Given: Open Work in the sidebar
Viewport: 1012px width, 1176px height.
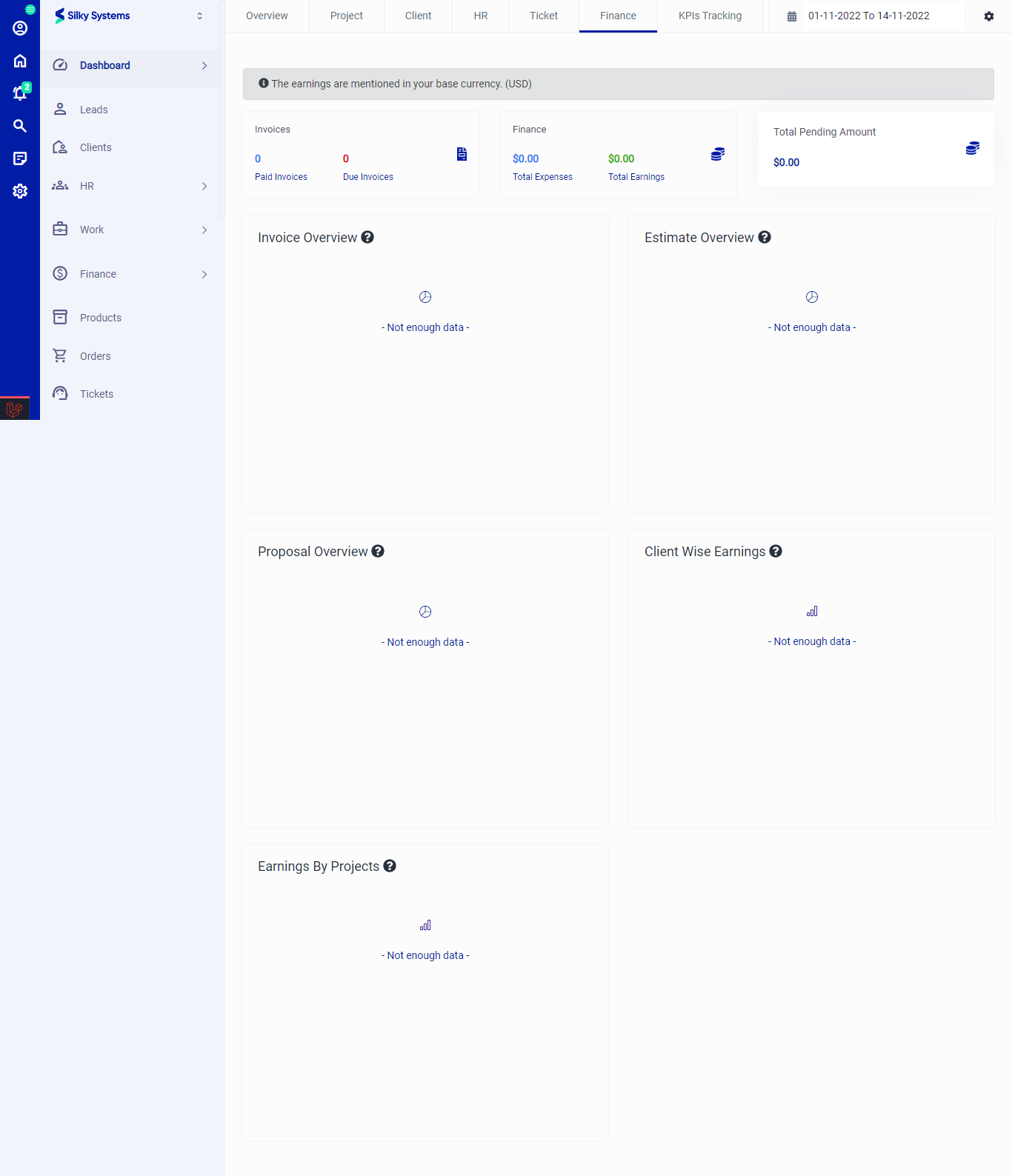Looking at the screenshot, I should tap(130, 230).
